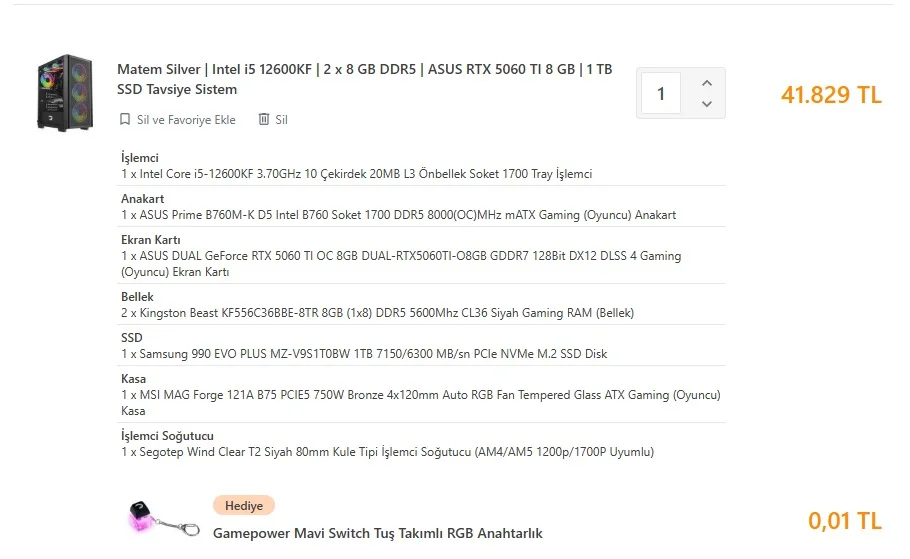
Task: Click the quantity input field showing 1
Action: pos(661,93)
